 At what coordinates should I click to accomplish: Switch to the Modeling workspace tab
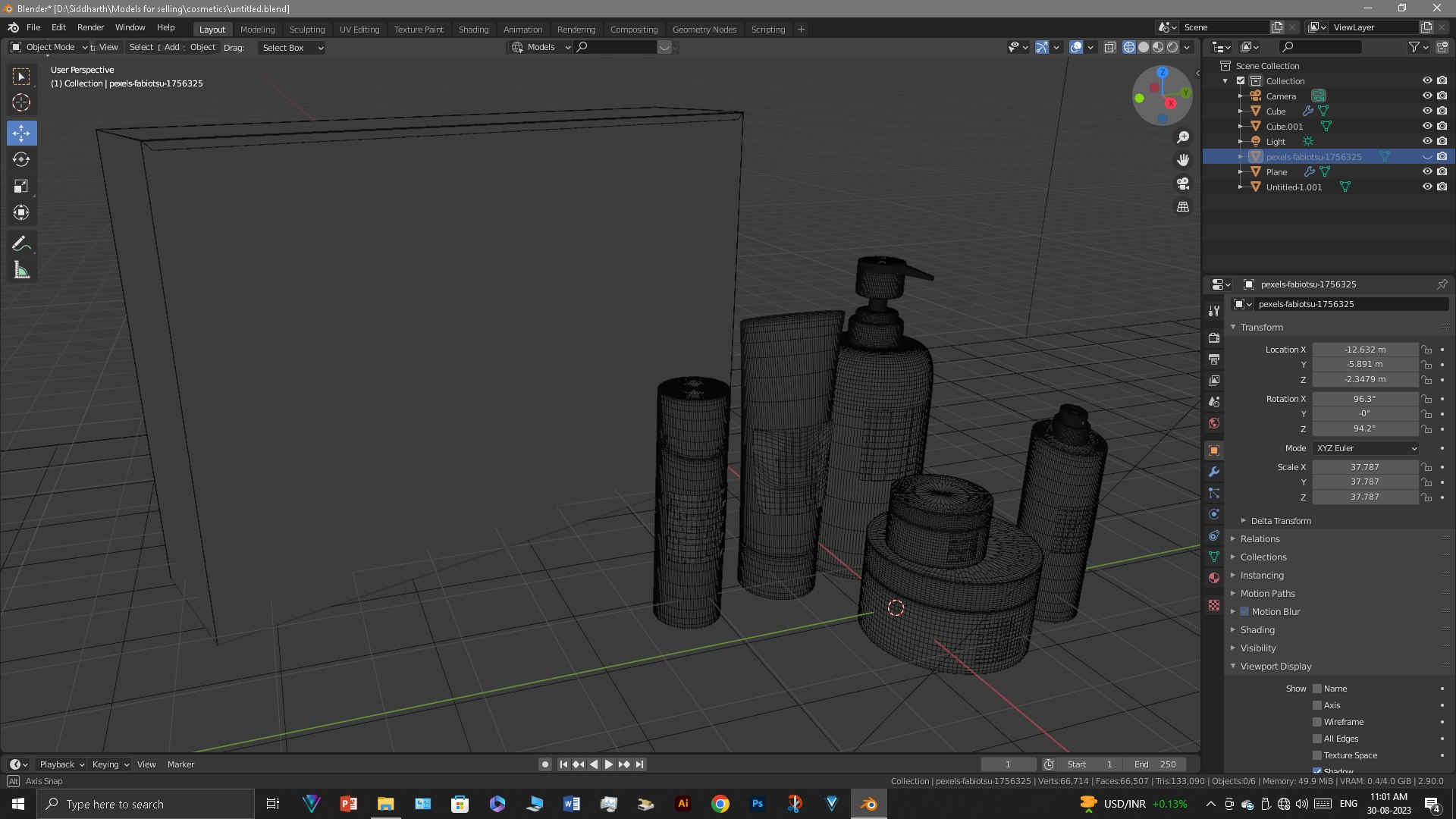pos(257,30)
